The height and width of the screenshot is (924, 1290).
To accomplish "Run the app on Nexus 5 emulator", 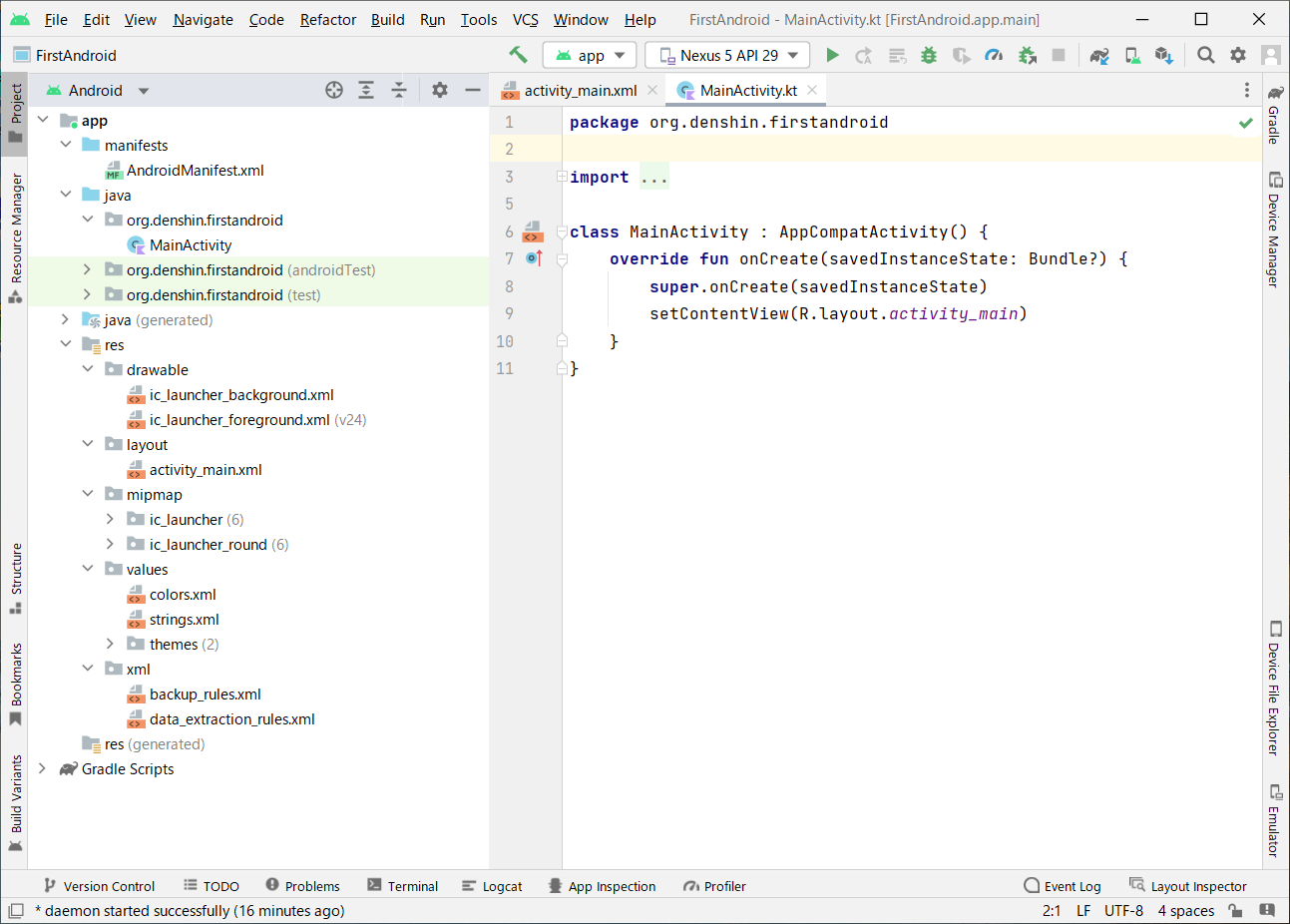I will point(833,55).
